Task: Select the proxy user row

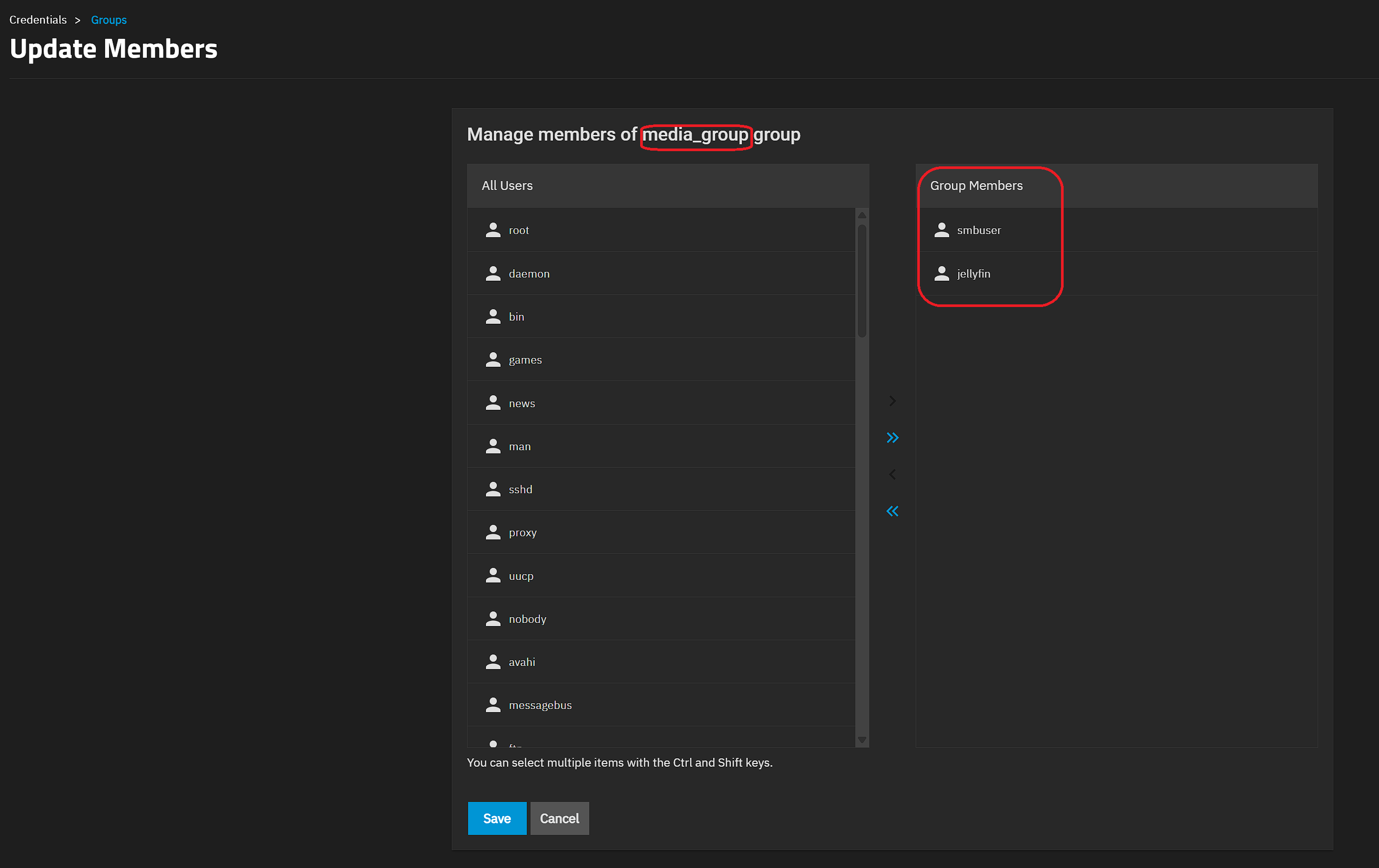Action: [x=523, y=533]
